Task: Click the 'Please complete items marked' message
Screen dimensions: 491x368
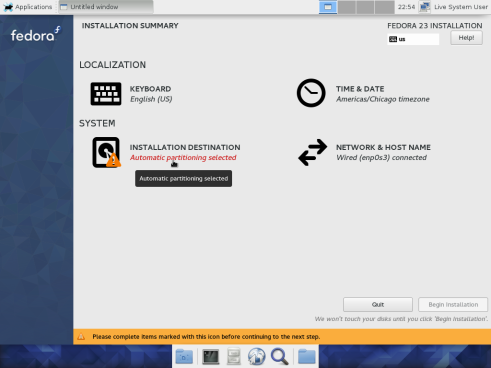Action: (x=206, y=337)
